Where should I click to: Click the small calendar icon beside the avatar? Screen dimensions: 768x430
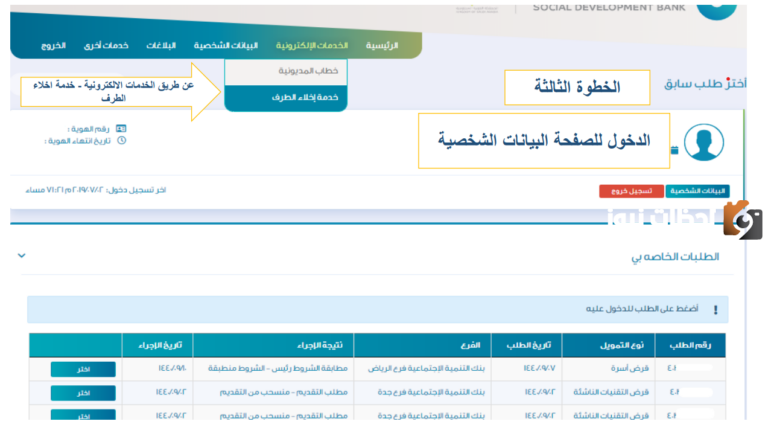(674, 150)
